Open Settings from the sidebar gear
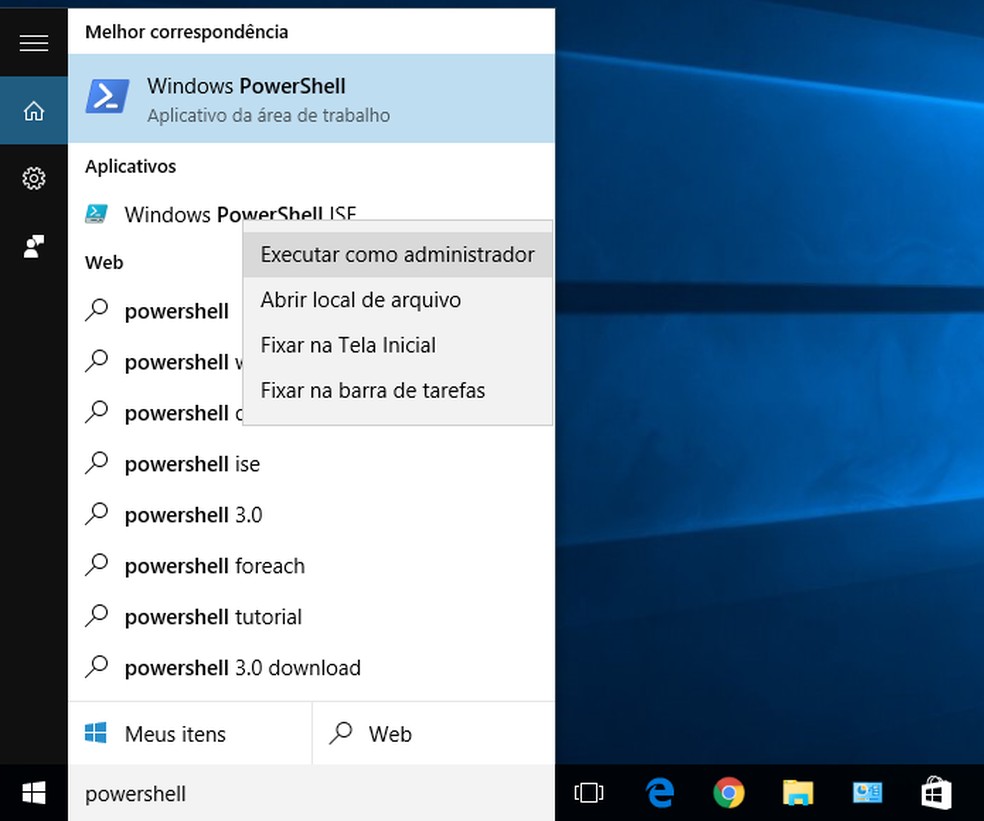The height and width of the screenshot is (821, 984). click(33, 178)
